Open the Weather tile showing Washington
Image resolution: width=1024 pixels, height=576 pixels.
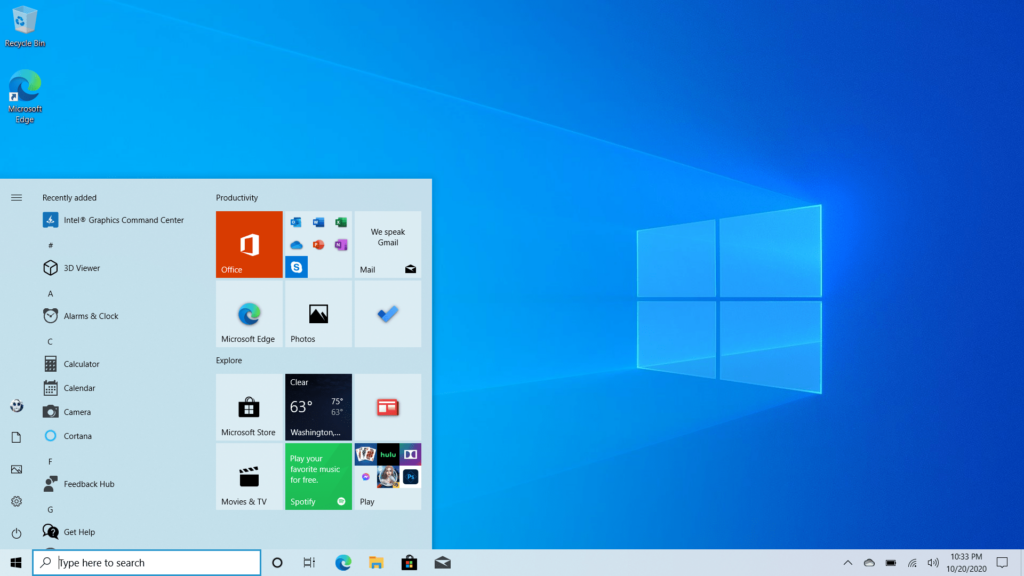(318, 406)
